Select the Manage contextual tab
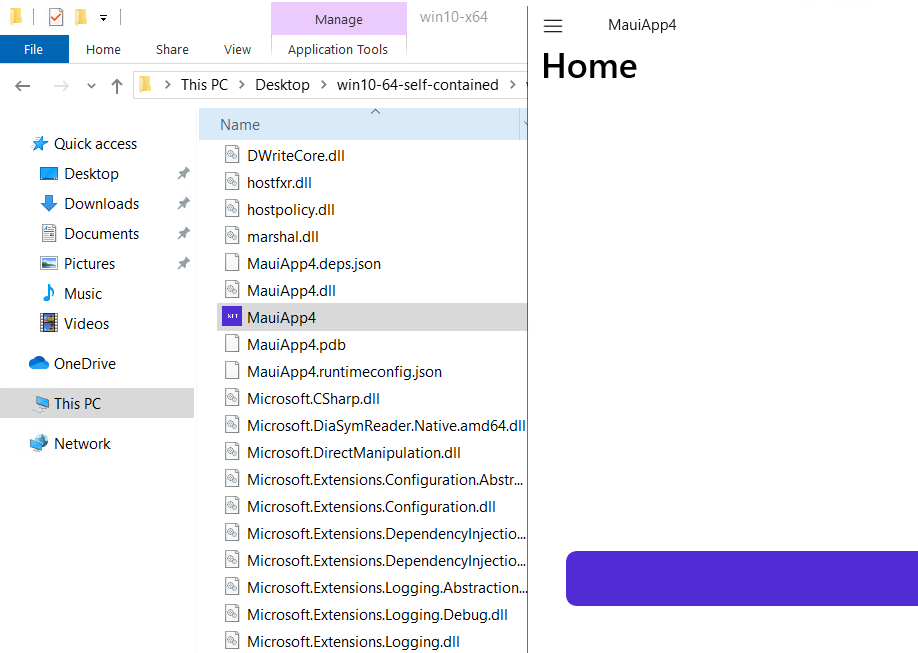Screen dimensions: 918x653 338,19
